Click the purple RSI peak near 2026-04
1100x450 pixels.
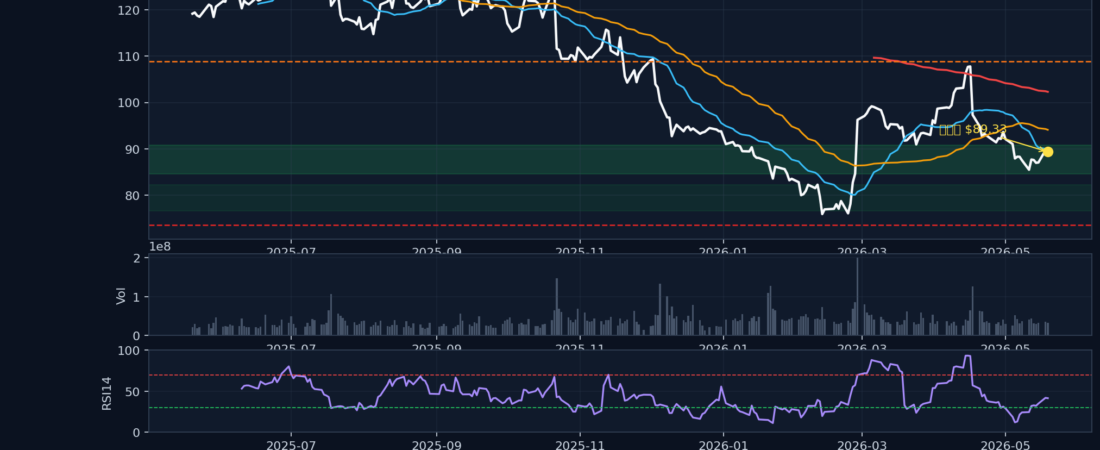point(967,357)
